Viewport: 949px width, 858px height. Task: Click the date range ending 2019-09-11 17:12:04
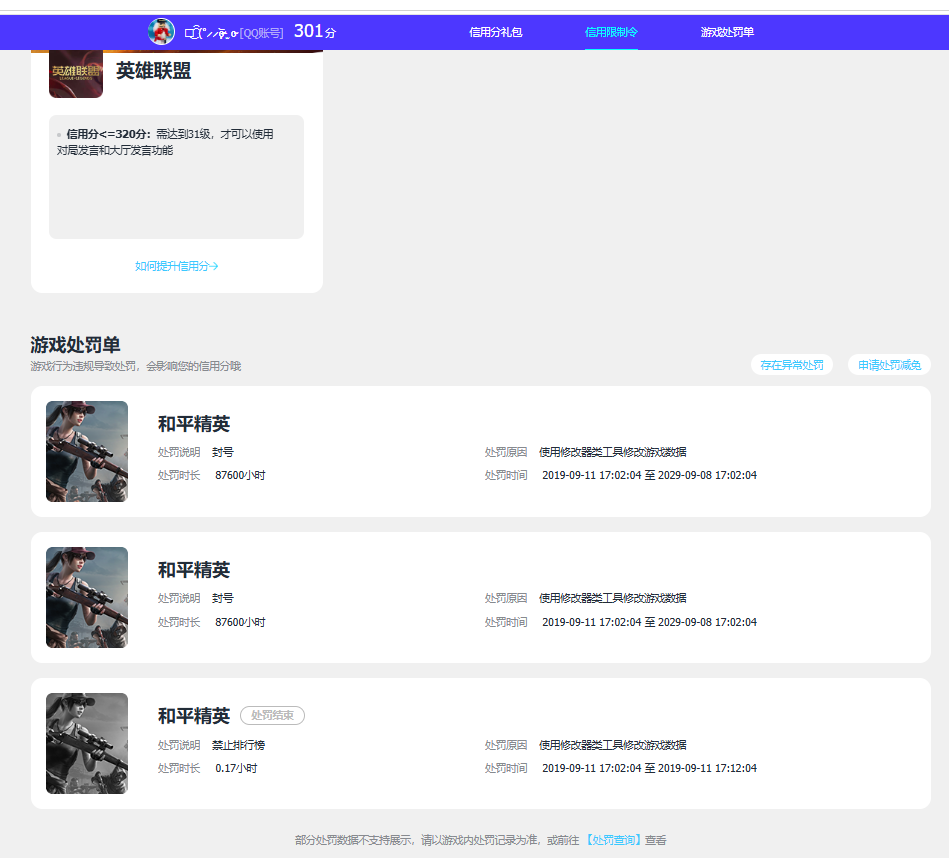pyautogui.click(x=649, y=768)
